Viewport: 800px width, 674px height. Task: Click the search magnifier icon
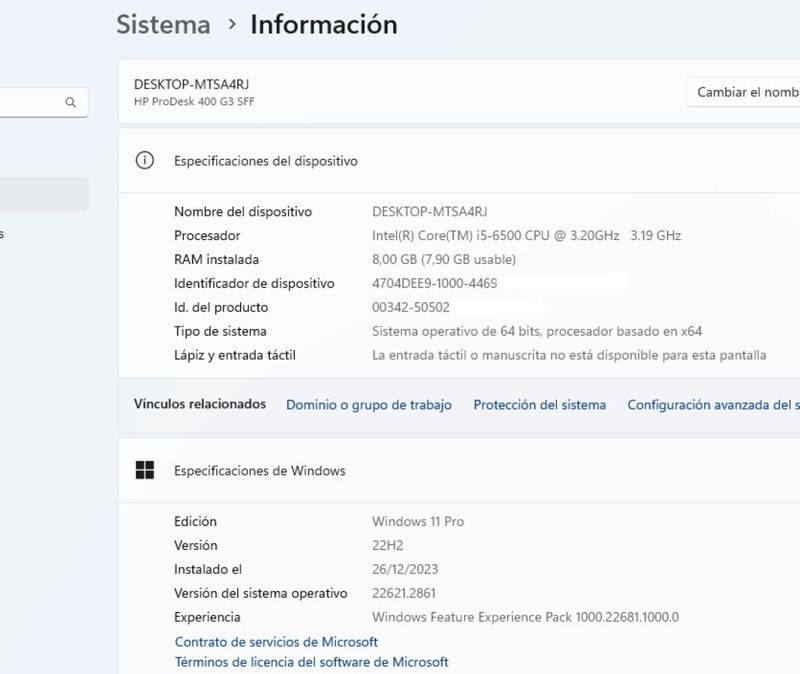(71, 103)
